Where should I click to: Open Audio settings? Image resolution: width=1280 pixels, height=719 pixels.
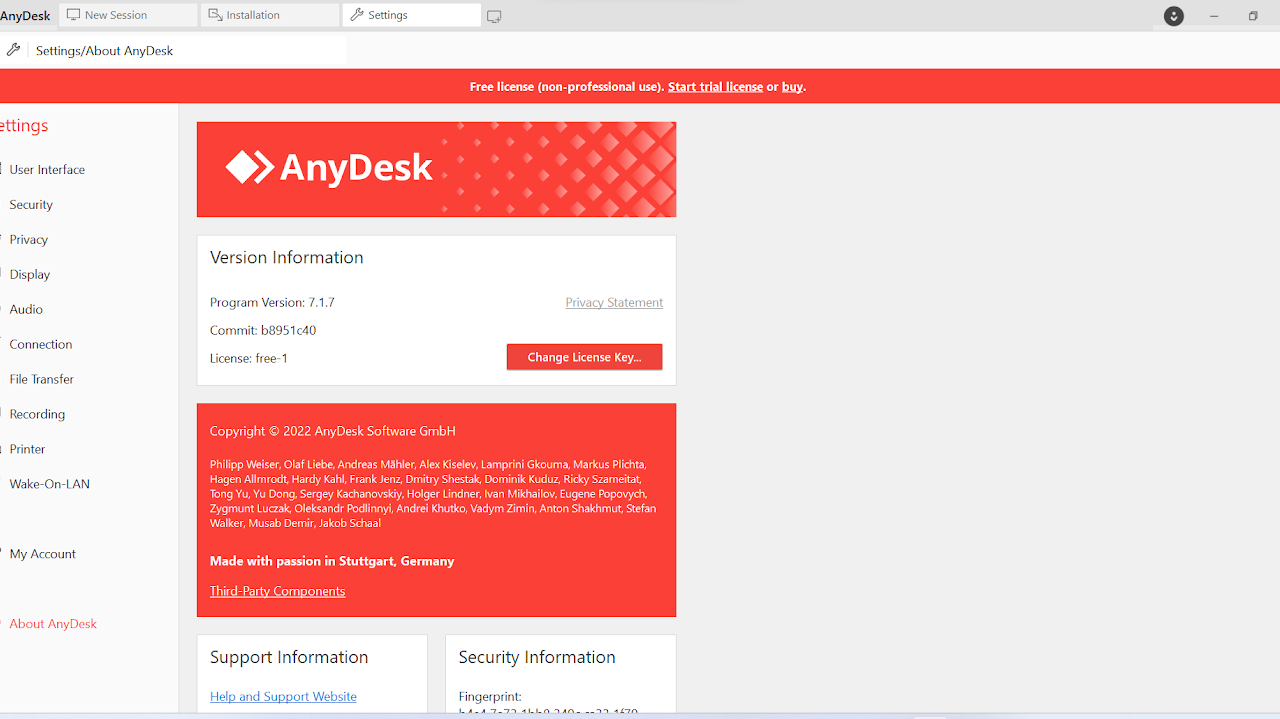click(26, 310)
